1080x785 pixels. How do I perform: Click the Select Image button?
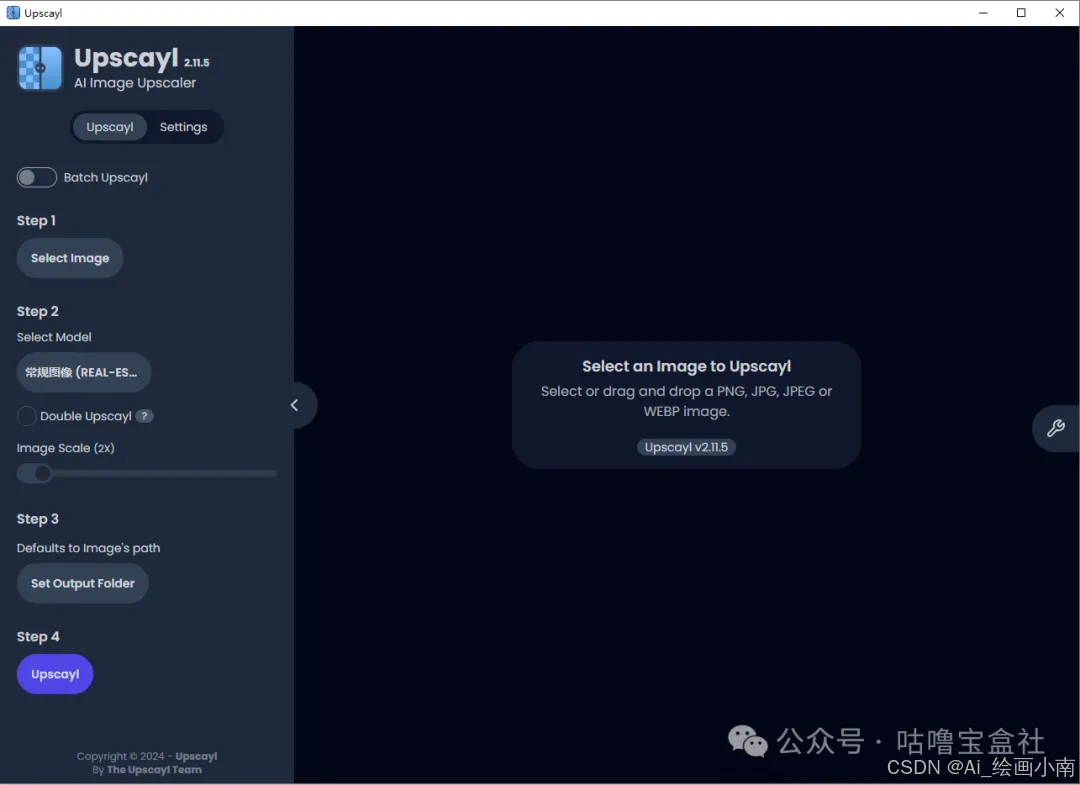pos(70,258)
